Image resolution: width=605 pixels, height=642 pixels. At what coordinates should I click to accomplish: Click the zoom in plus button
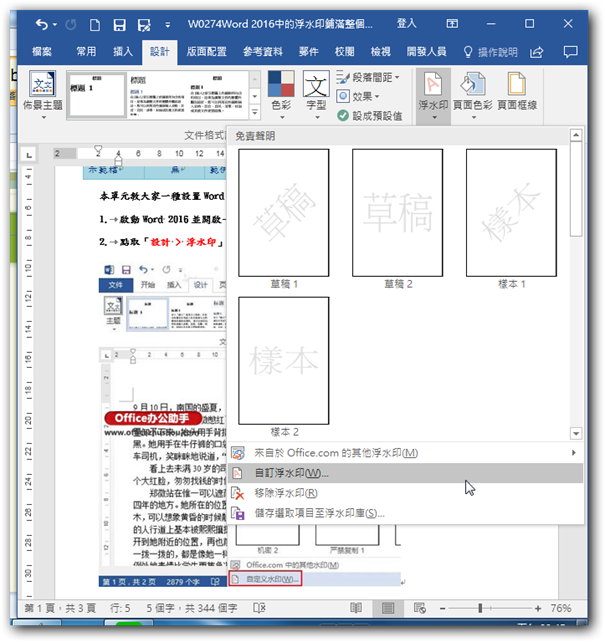(538, 608)
